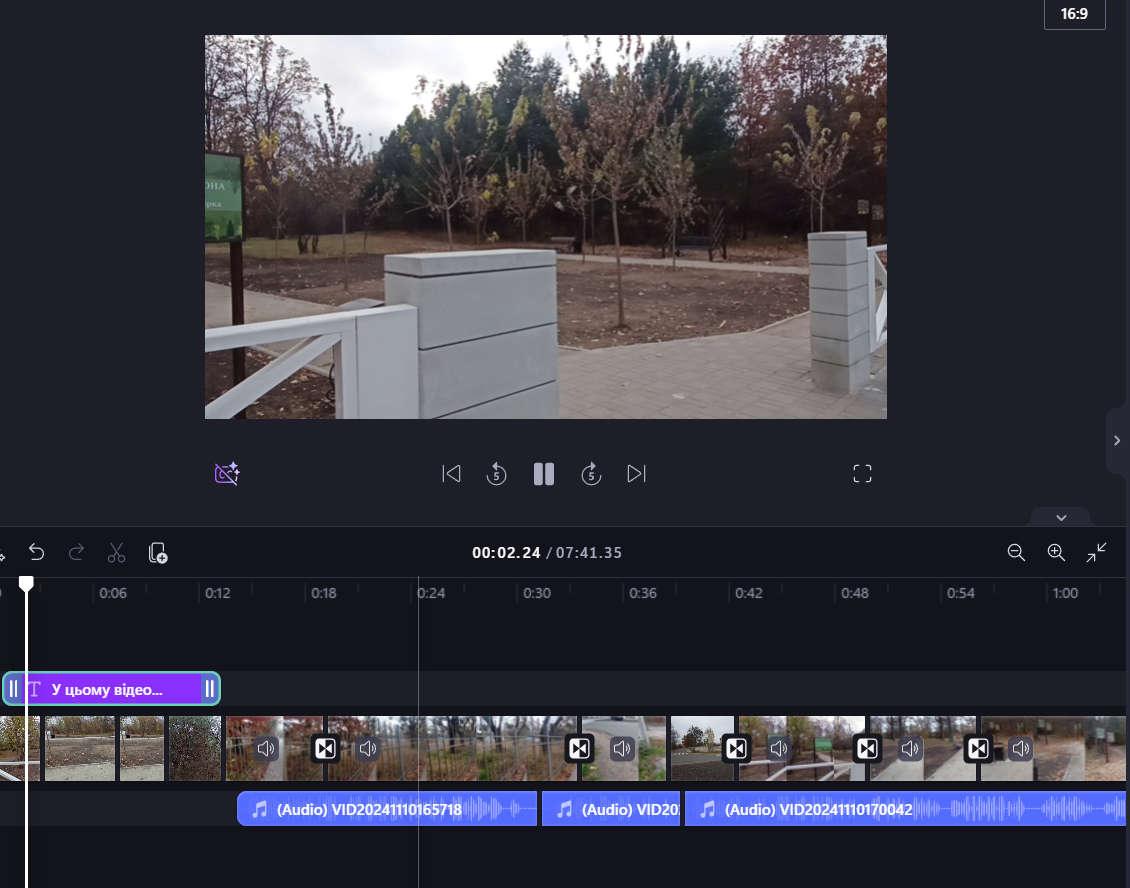
Task: Zoom out the timeline
Action: [x=1016, y=553]
